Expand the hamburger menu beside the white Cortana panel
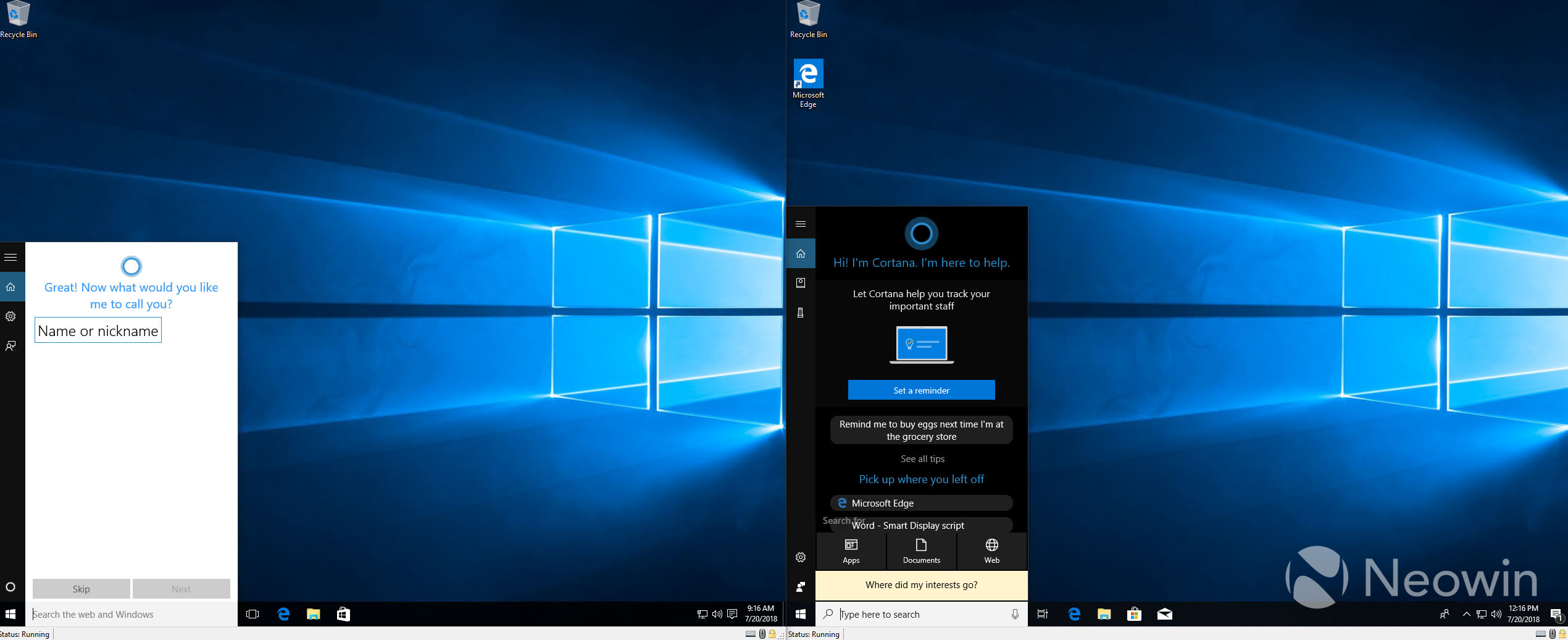 click(10, 257)
